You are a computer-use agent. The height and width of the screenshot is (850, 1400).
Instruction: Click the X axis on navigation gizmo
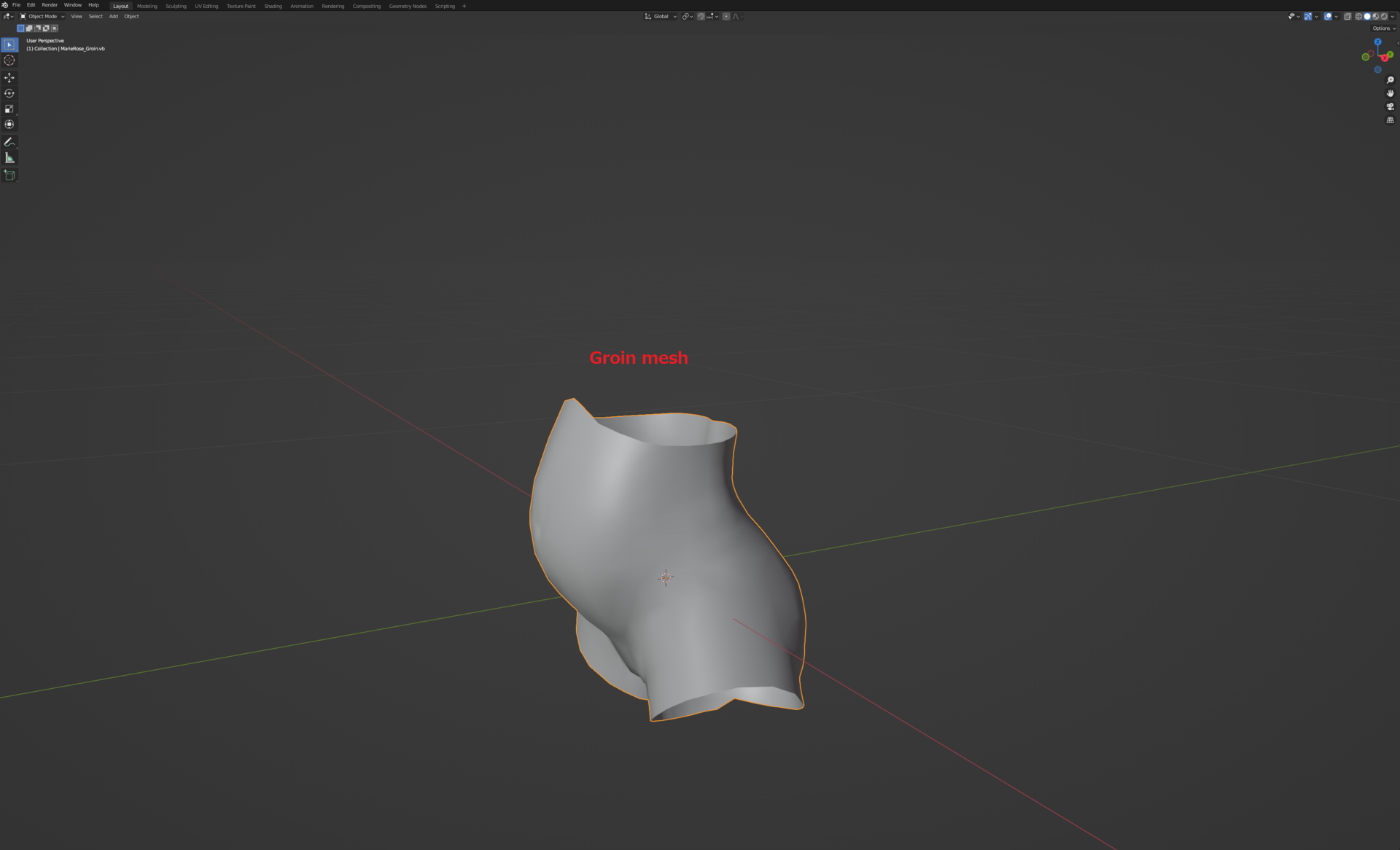(1385, 58)
